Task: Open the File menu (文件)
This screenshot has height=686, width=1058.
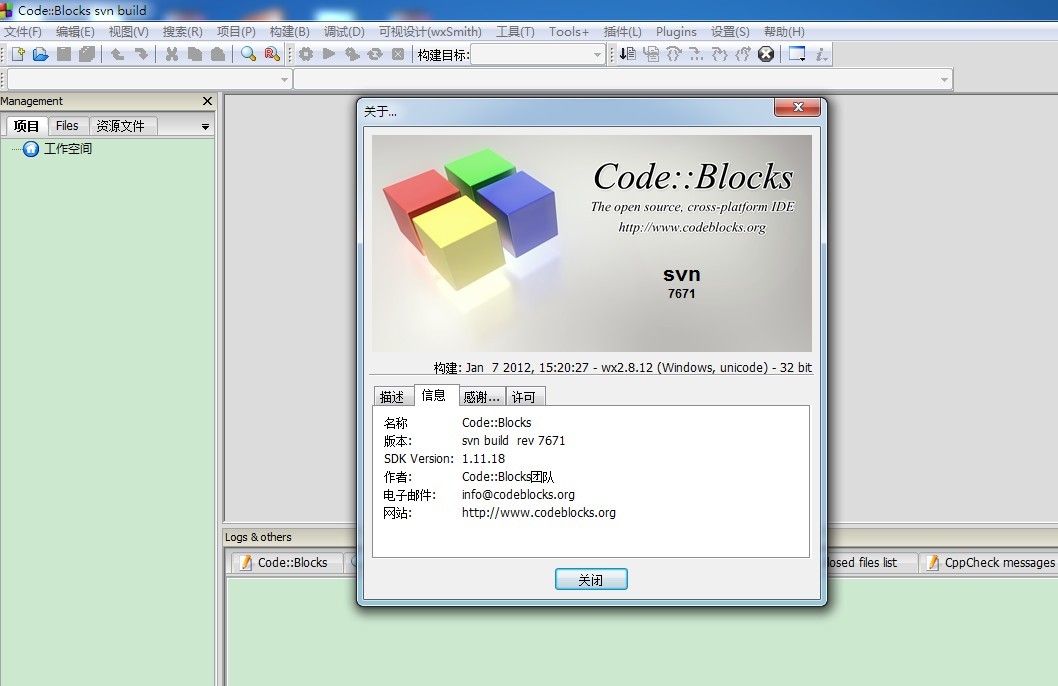Action: tap(23, 32)
